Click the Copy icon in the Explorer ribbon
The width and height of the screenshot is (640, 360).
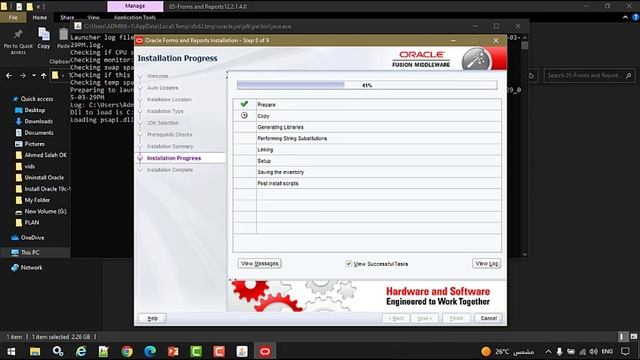pyautogui.click(x=44, y=39)
